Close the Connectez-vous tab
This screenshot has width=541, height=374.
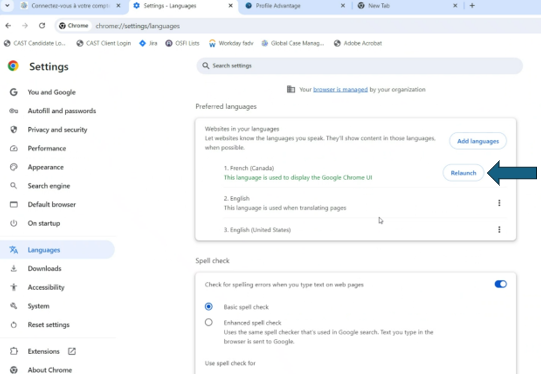[x=118, y=6]
